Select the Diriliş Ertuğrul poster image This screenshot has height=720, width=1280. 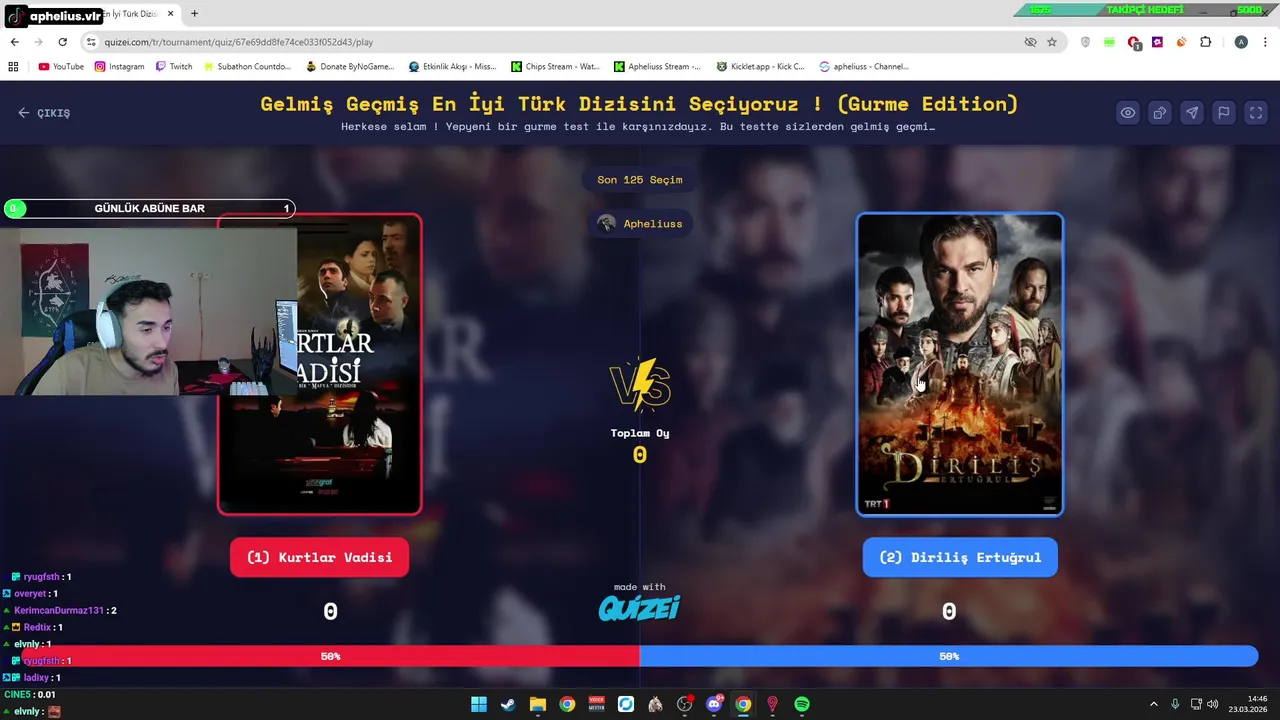click(x=960, y=364)
